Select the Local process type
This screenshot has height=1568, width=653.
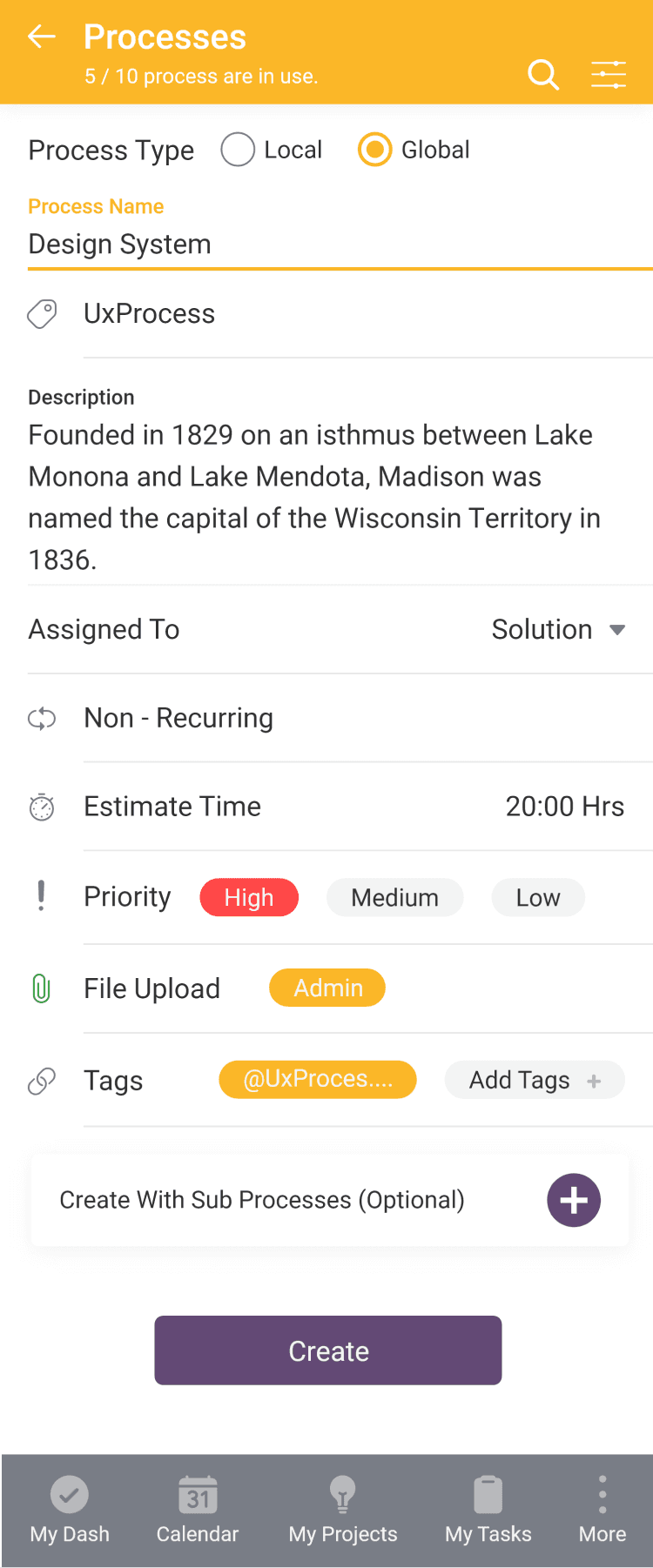tap(272, 150)
